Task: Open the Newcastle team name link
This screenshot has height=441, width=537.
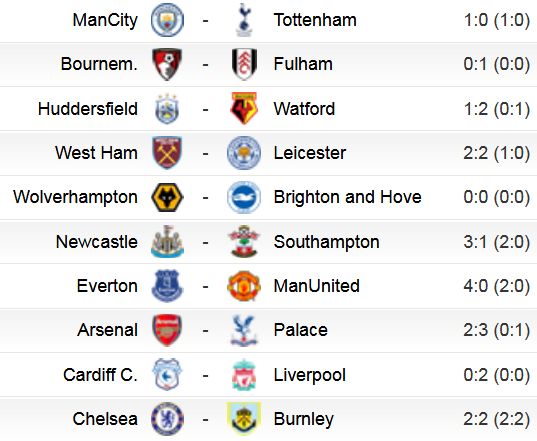Action: pyautogui.click(x=97, y=242)
